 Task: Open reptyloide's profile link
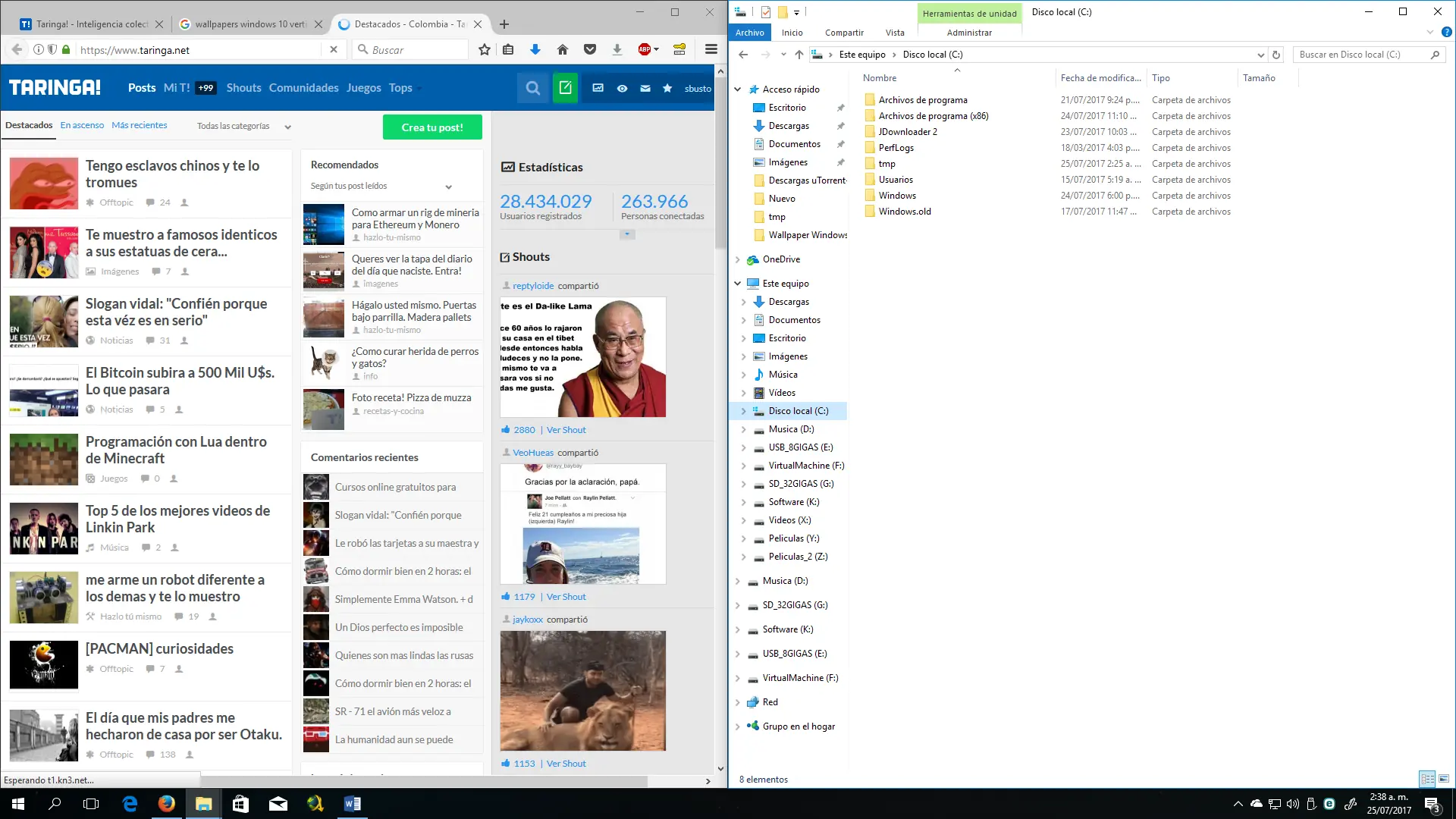click(x=533, y=286)
